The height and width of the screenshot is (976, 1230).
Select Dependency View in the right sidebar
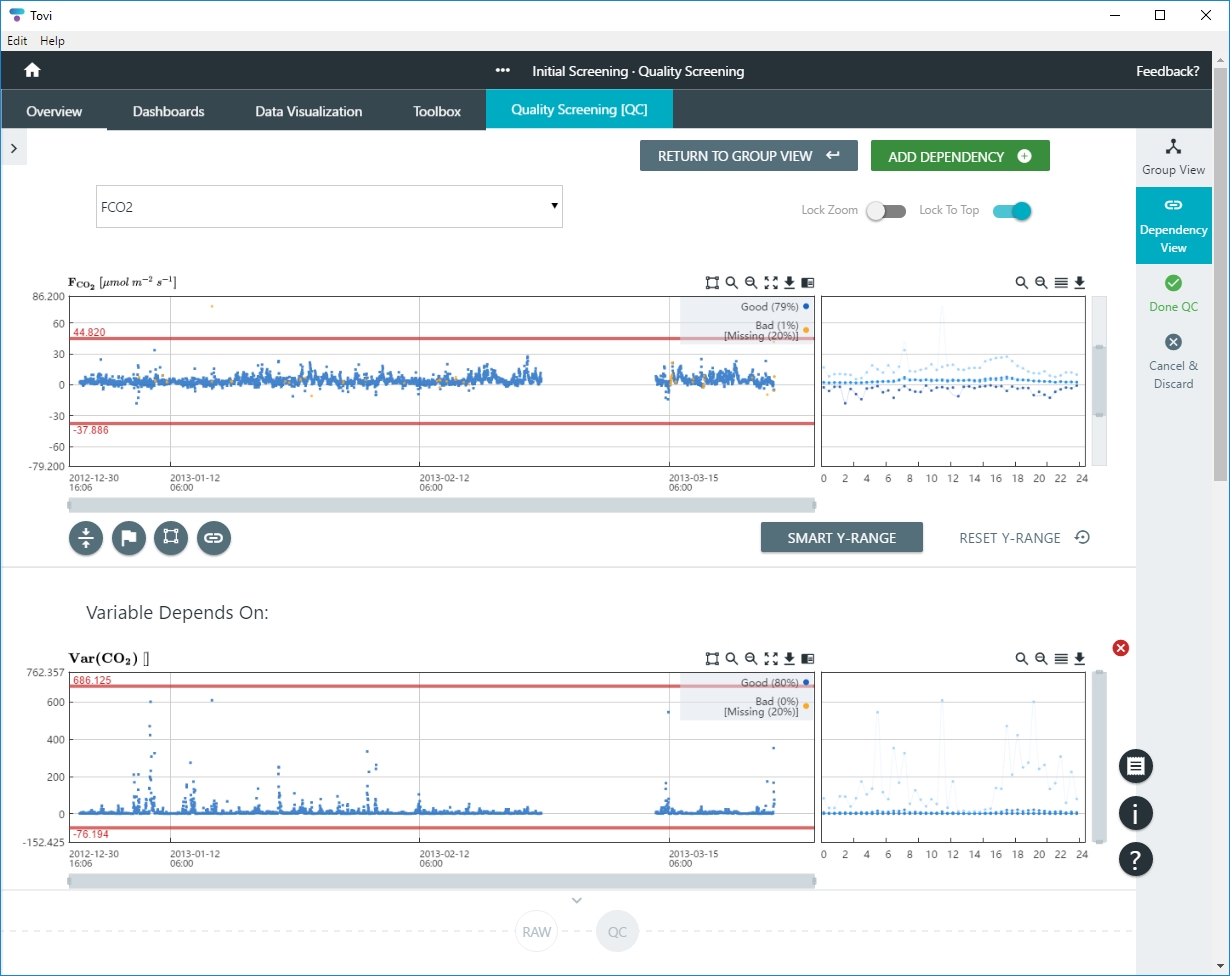[x=1173, y=225]
